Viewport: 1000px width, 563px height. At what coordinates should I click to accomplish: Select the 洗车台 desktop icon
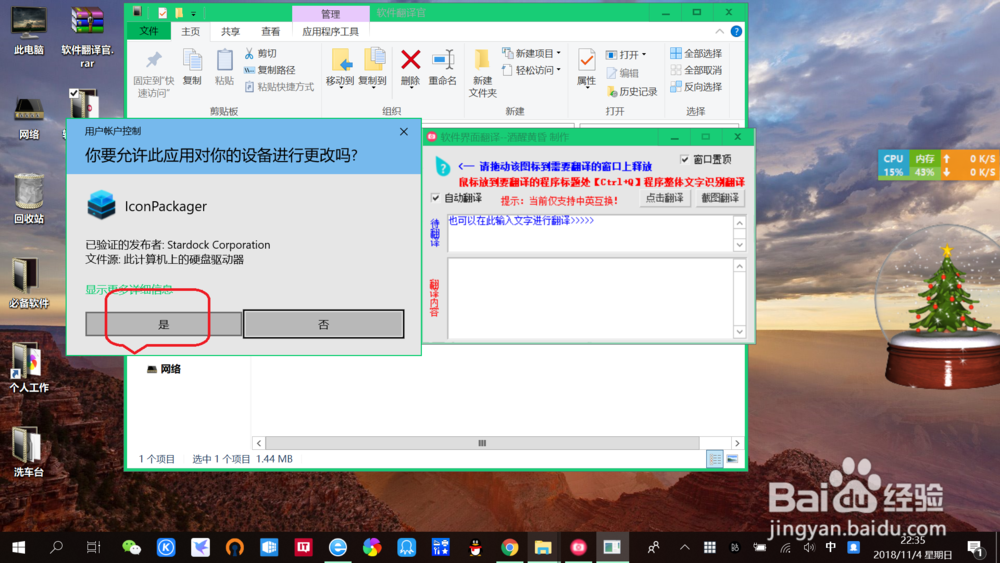click(29, 451)
